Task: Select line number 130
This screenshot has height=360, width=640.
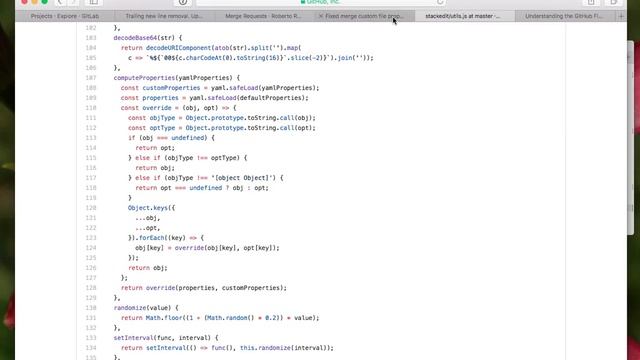Action: (x=91, y=308)
